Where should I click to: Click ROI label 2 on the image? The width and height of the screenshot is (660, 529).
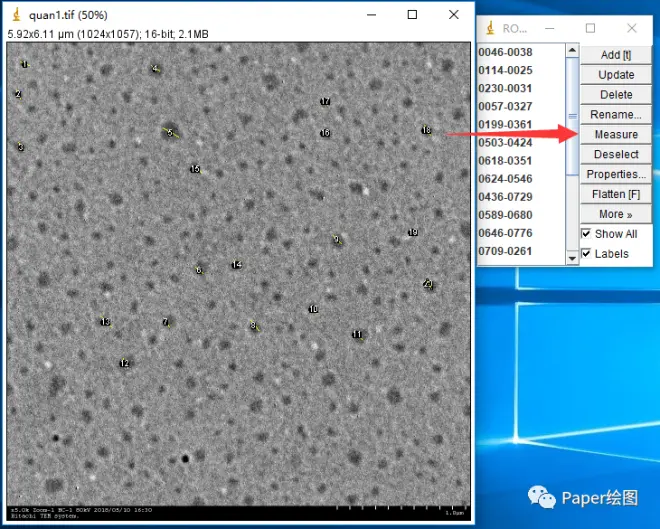pyautogui.click(x=18, y=94)
